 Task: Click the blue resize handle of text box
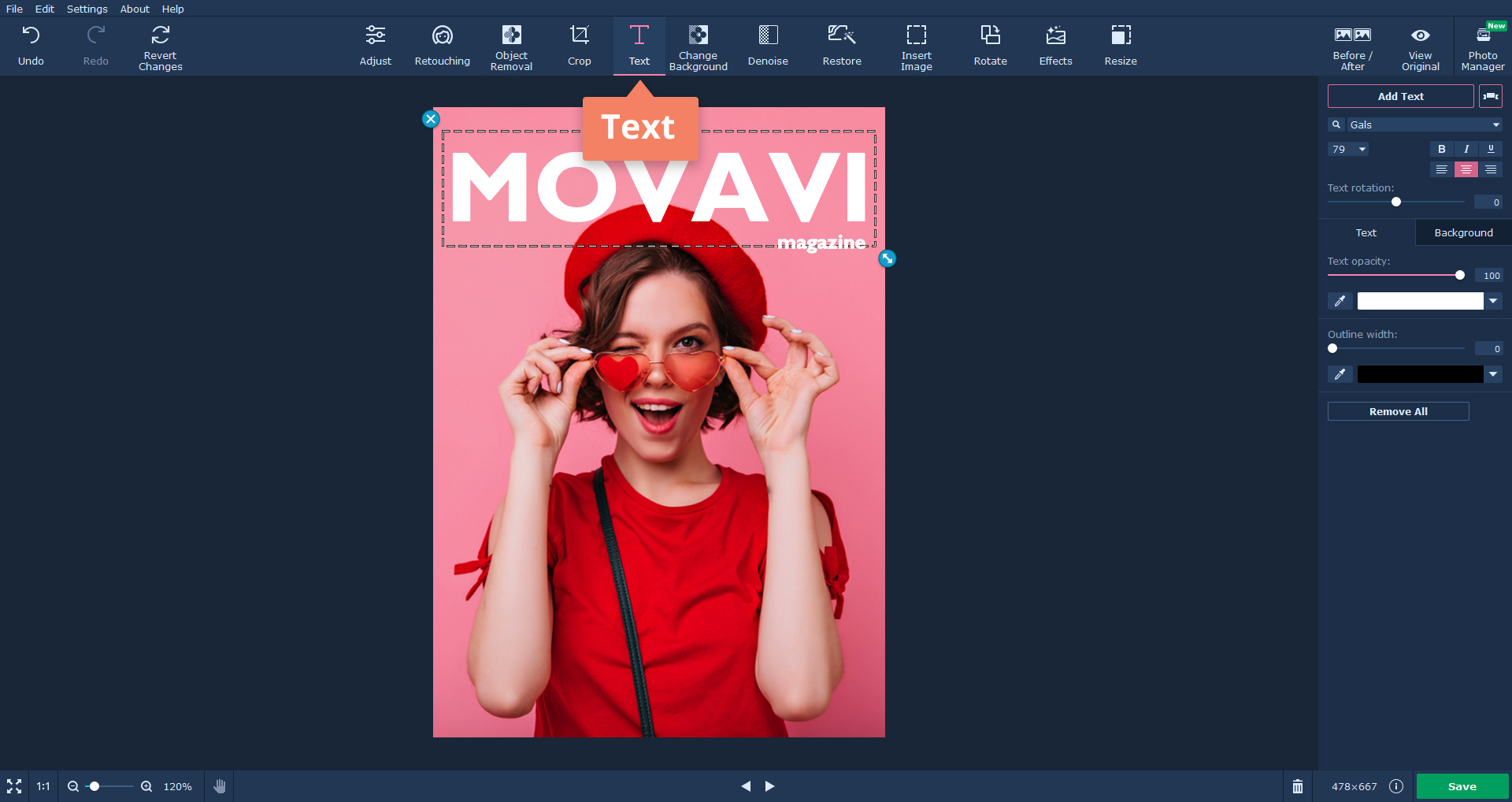point(888,258)
